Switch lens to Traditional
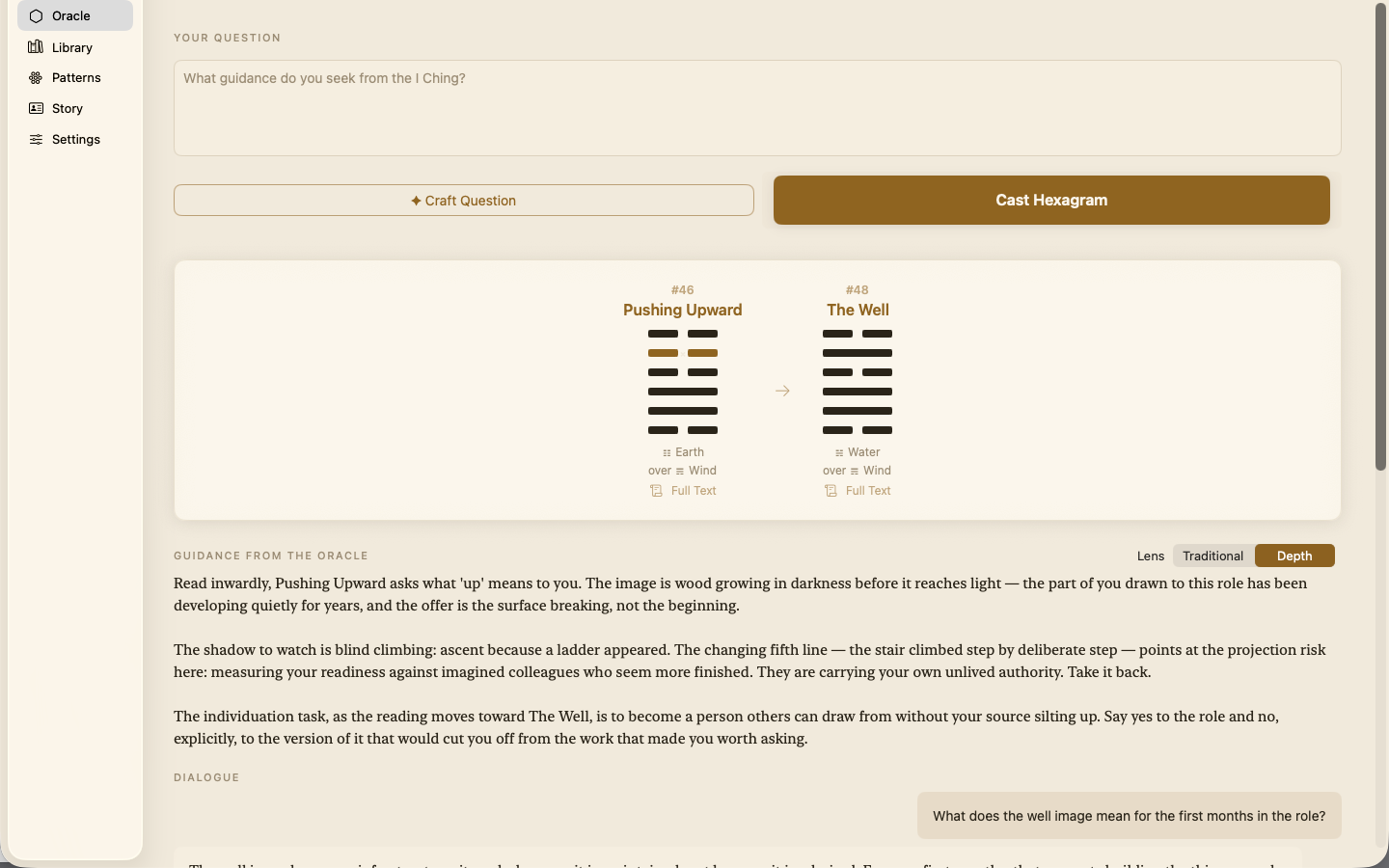This screenshot has width=1389, height=868. [x=1212, y=556]
